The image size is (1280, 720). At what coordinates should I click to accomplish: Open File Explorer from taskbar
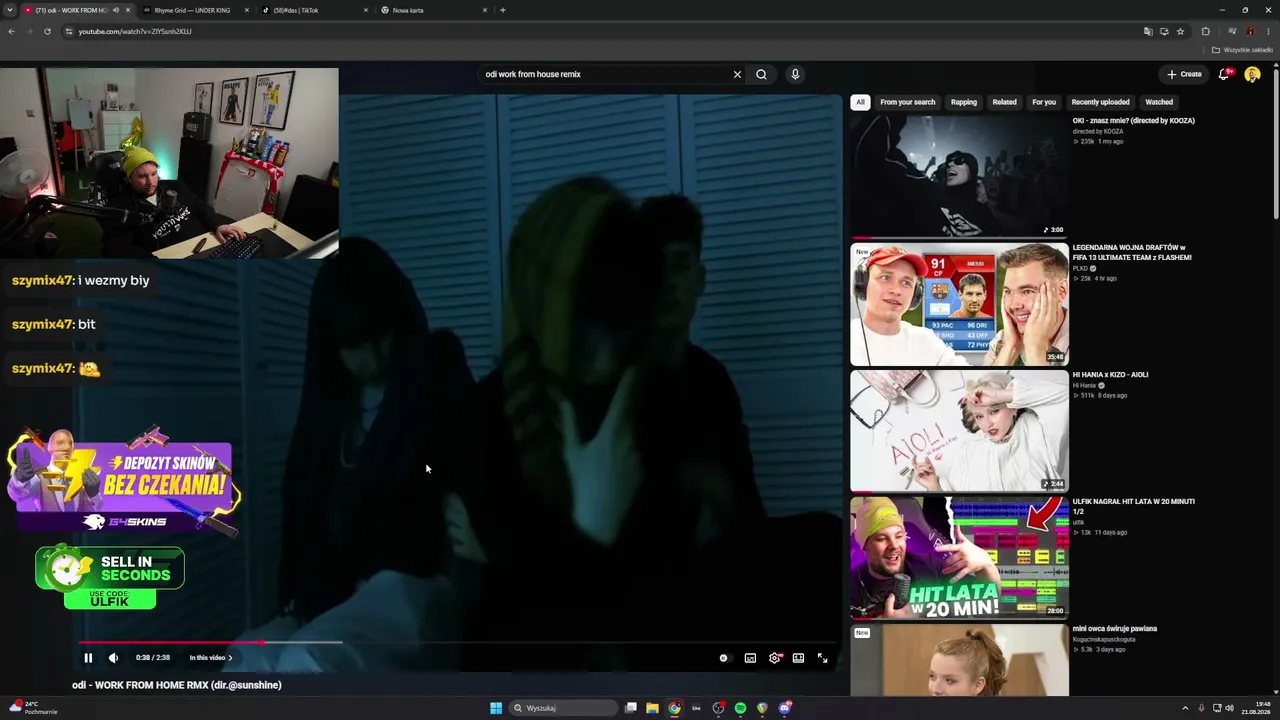pos(652,708)
